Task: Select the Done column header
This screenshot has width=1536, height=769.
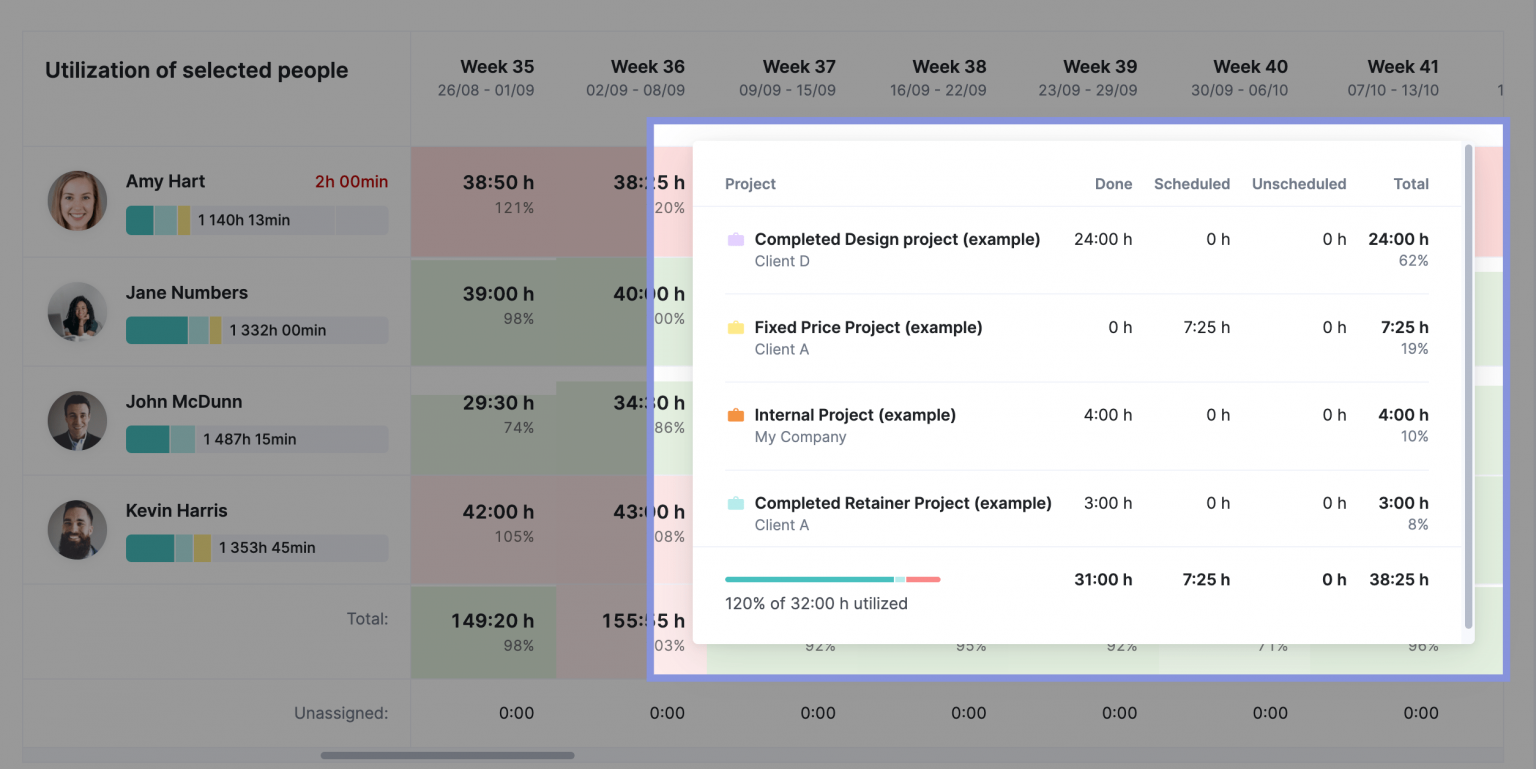Action: [1113, 184]
